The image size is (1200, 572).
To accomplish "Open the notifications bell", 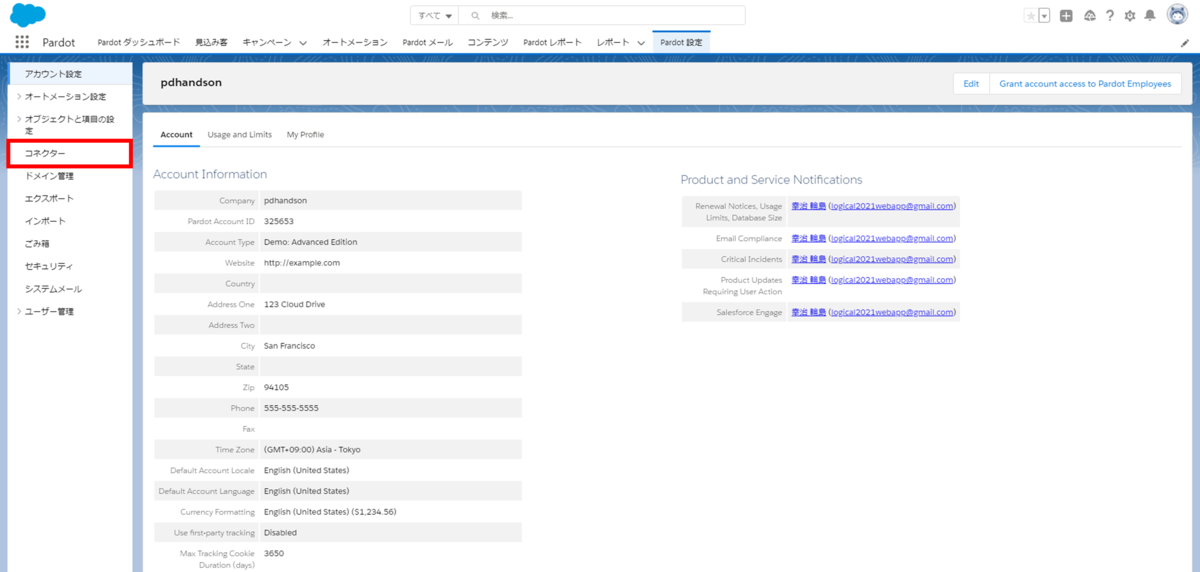I will click(1151, 16).
